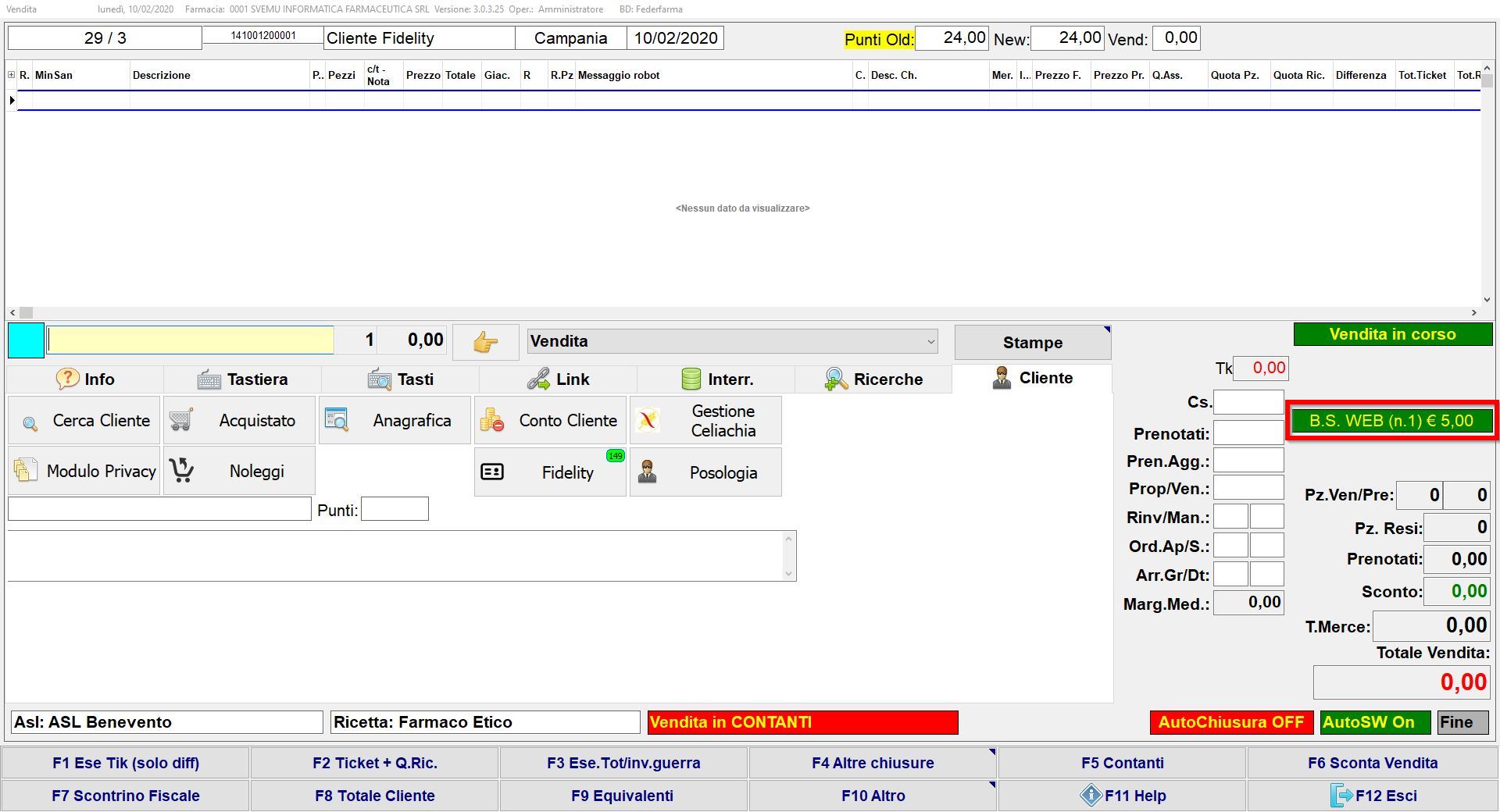Screen dimensions: 1500x812
Task: Open Posologia button
Action: click(x=705, y=472)
